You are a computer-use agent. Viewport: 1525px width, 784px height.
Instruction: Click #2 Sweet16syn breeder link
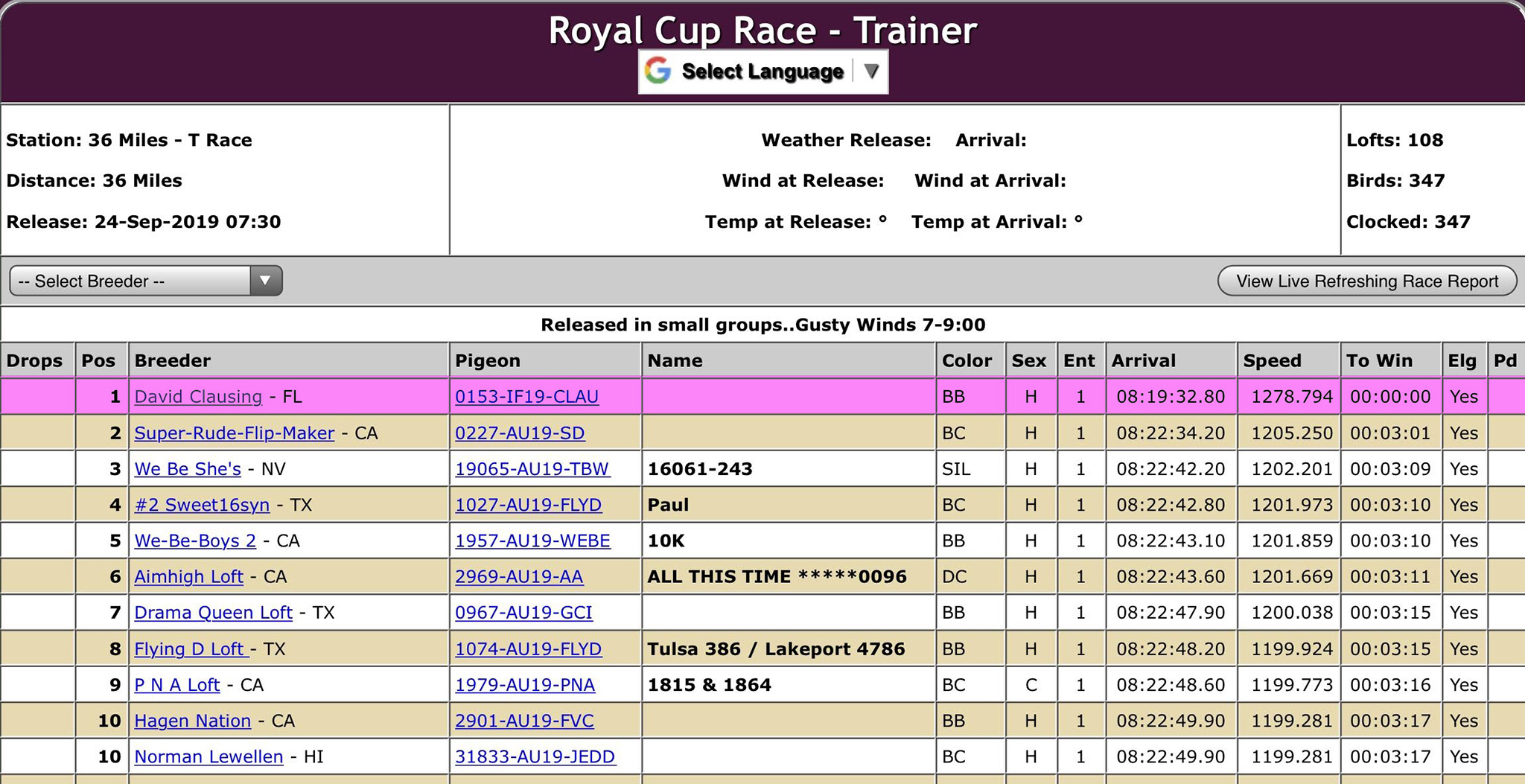[202, 505]
